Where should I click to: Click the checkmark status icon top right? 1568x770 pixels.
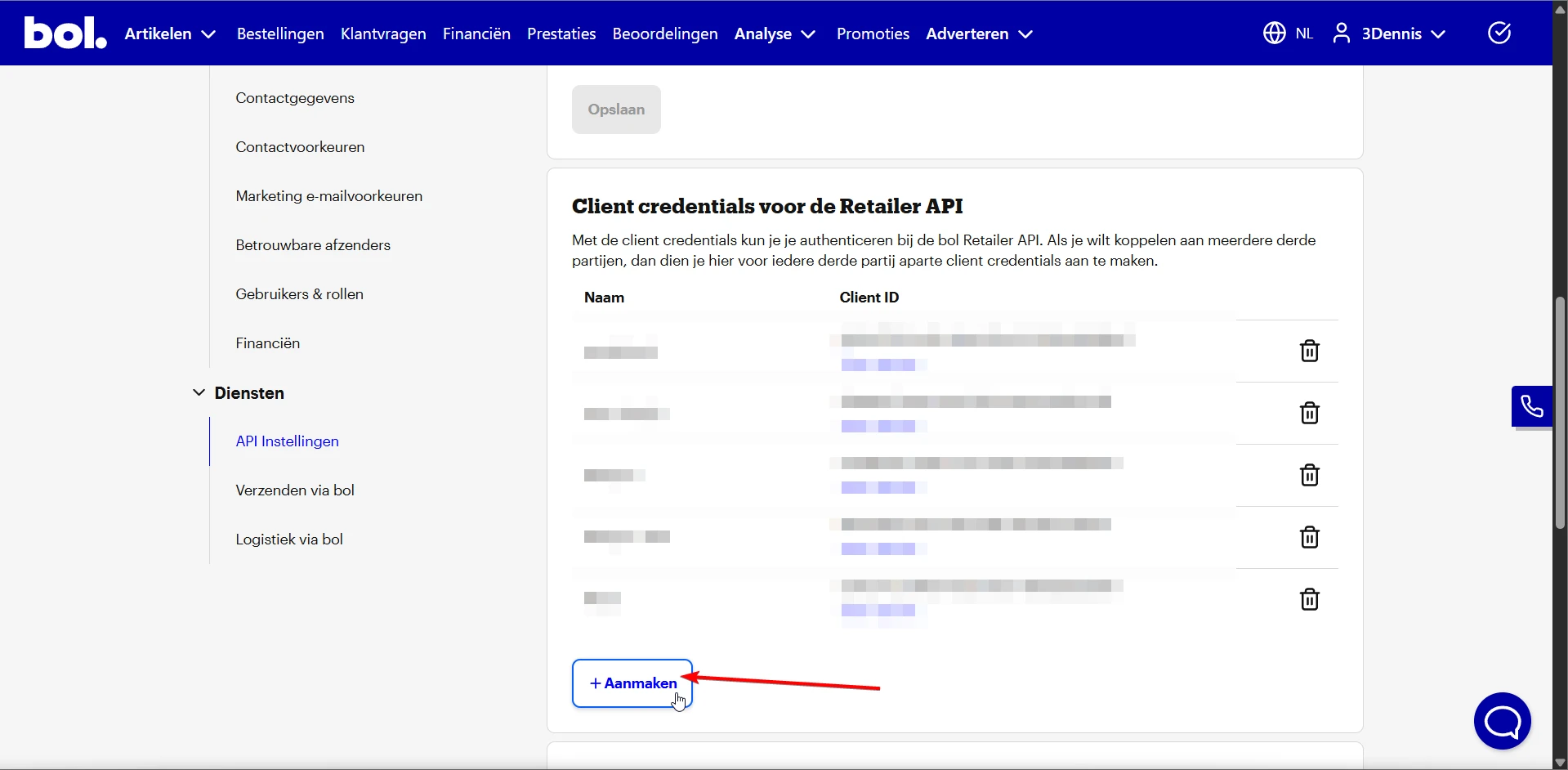1500,33
